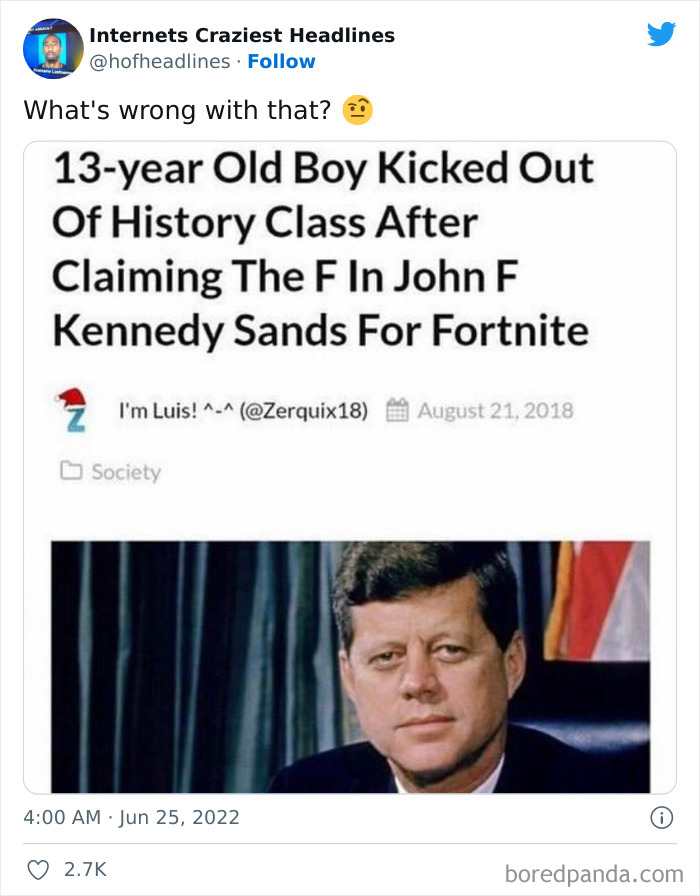
Task: Click the Internets Craziest Headlines display name
Action: click(242, 36)
